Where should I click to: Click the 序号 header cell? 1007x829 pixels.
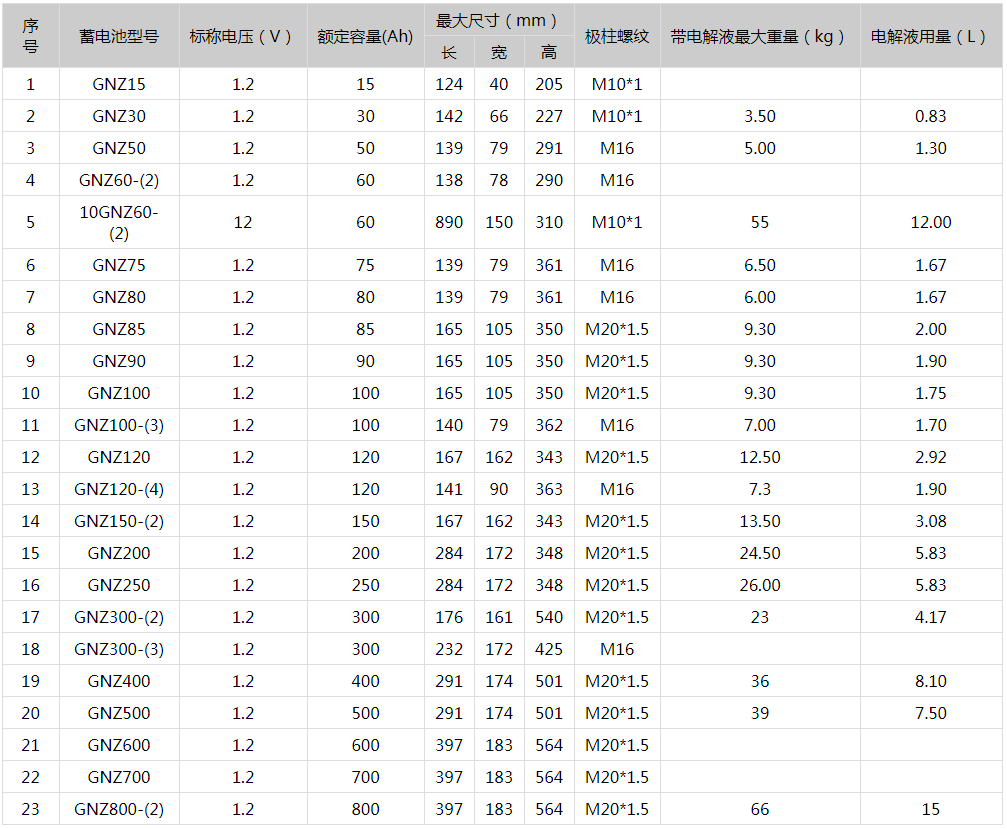coord(30,36)
